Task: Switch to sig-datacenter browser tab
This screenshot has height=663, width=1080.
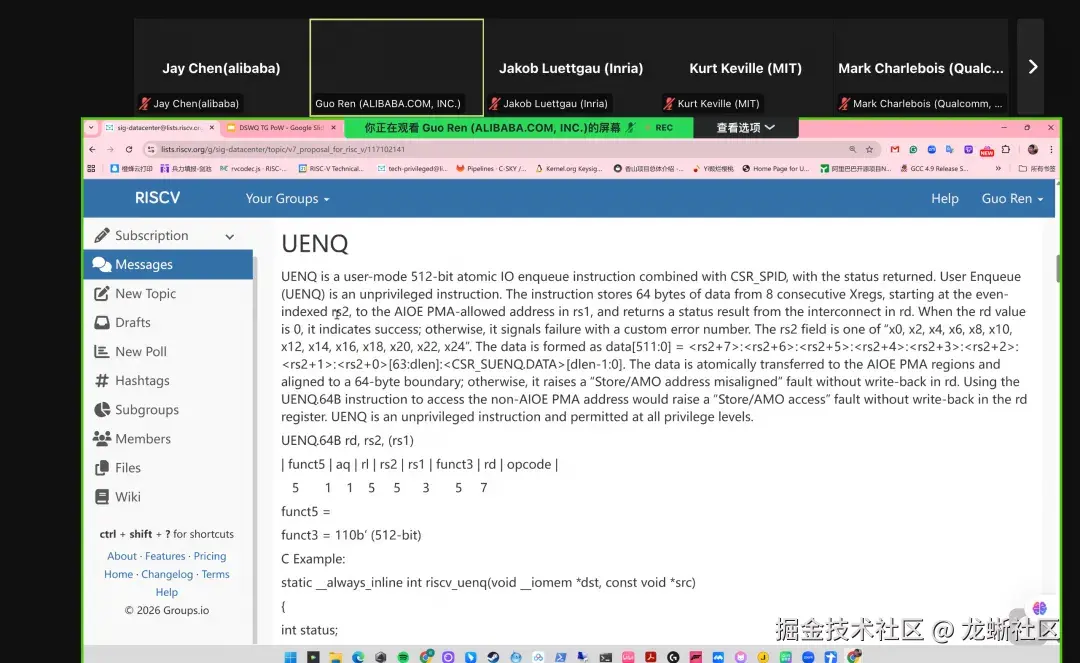Action: (160, 127)
